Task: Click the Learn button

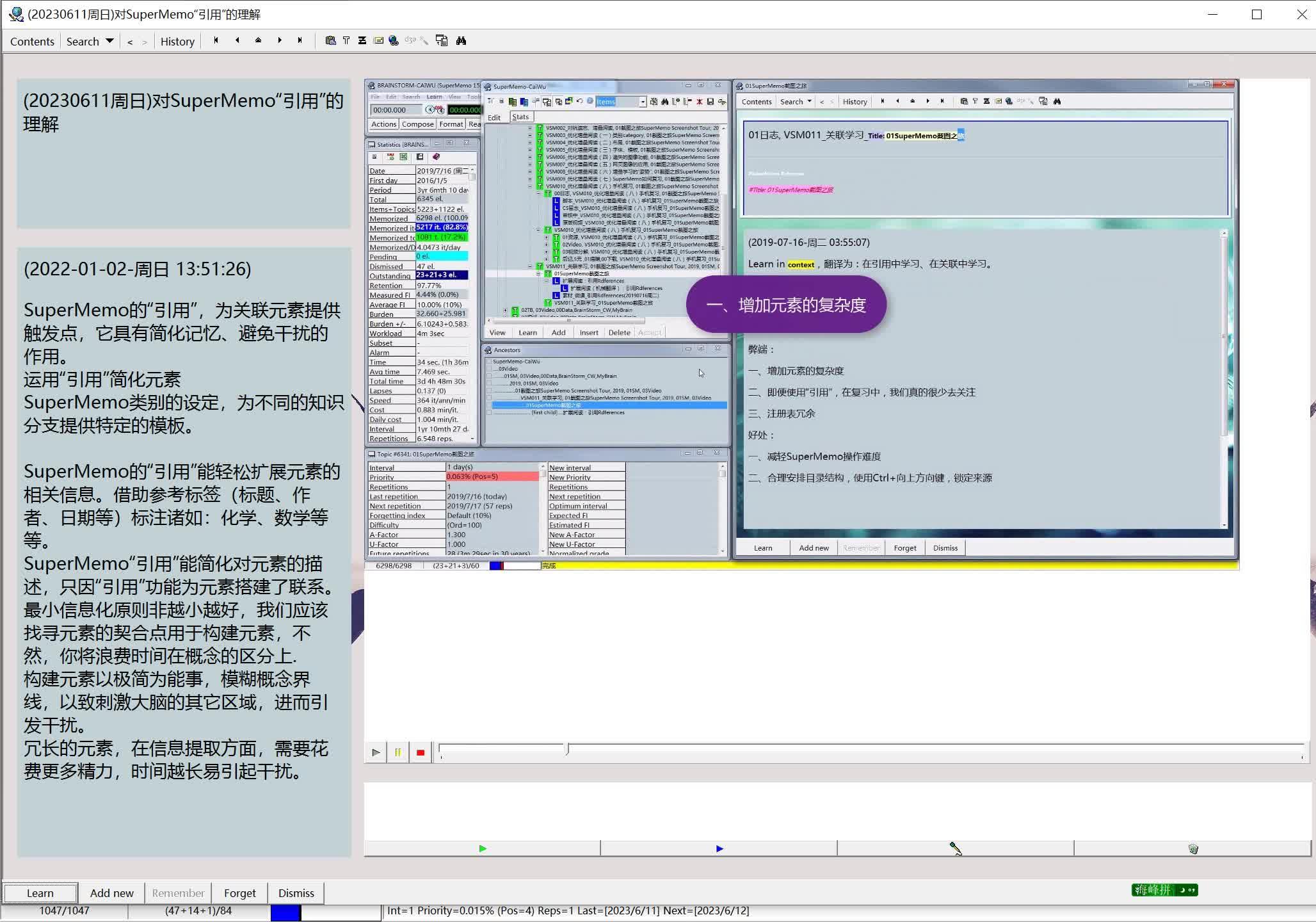Action: 40,893
